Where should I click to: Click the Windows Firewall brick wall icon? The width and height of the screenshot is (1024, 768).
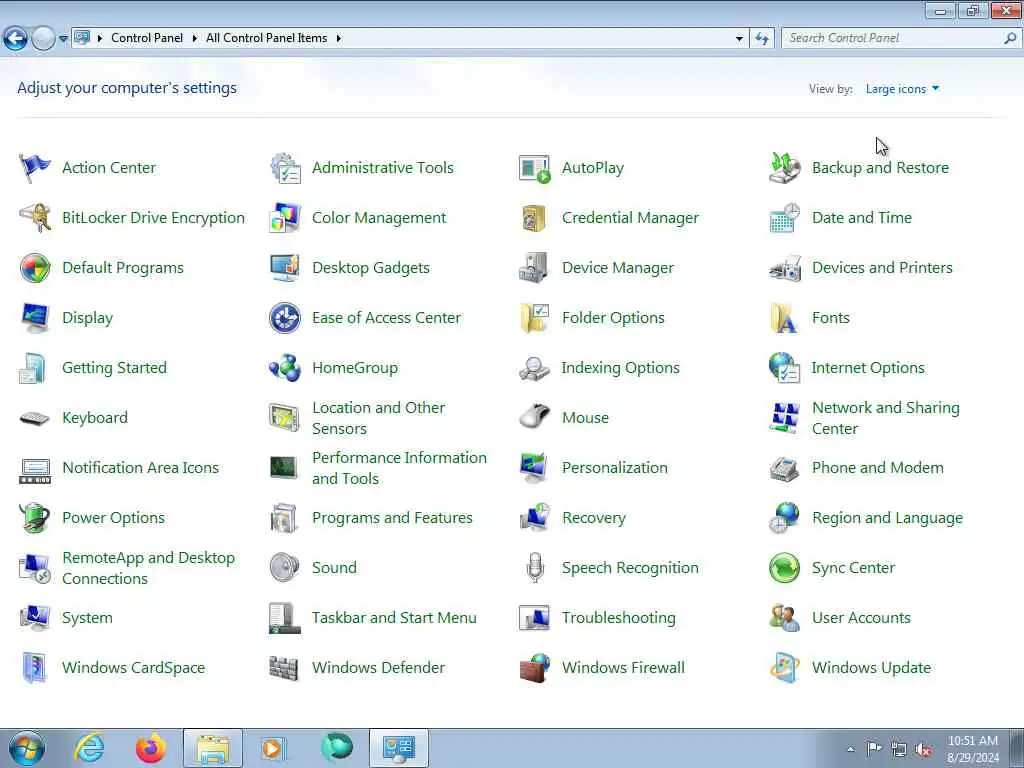pyautogui.click(x=534, y=667)
